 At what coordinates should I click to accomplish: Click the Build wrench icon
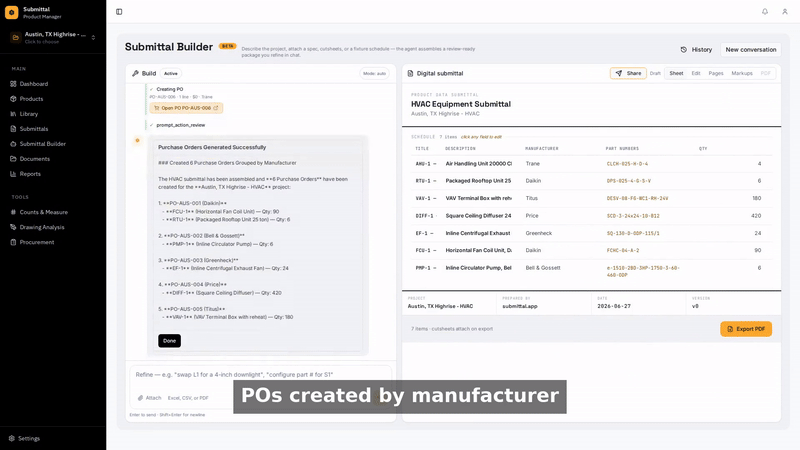135,73
